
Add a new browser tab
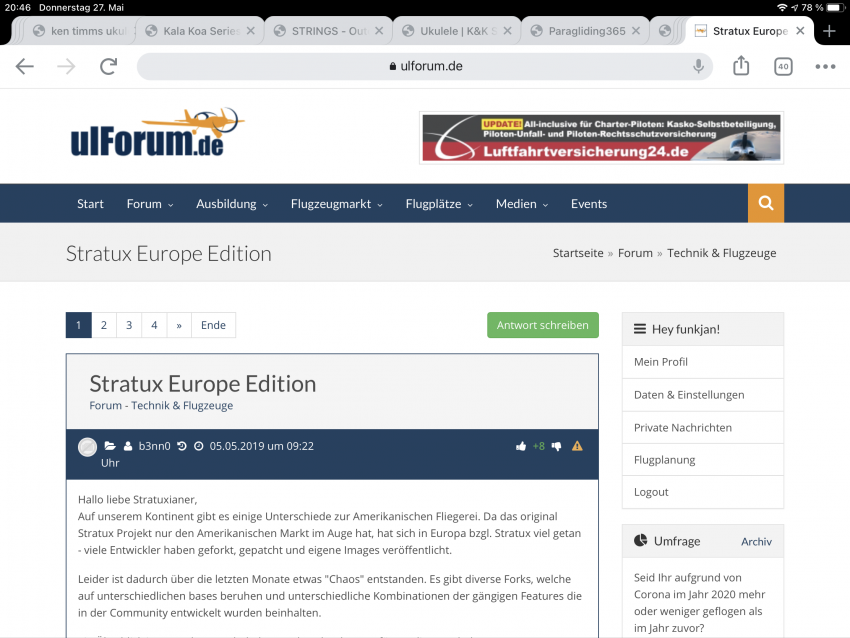coord(829,31)
